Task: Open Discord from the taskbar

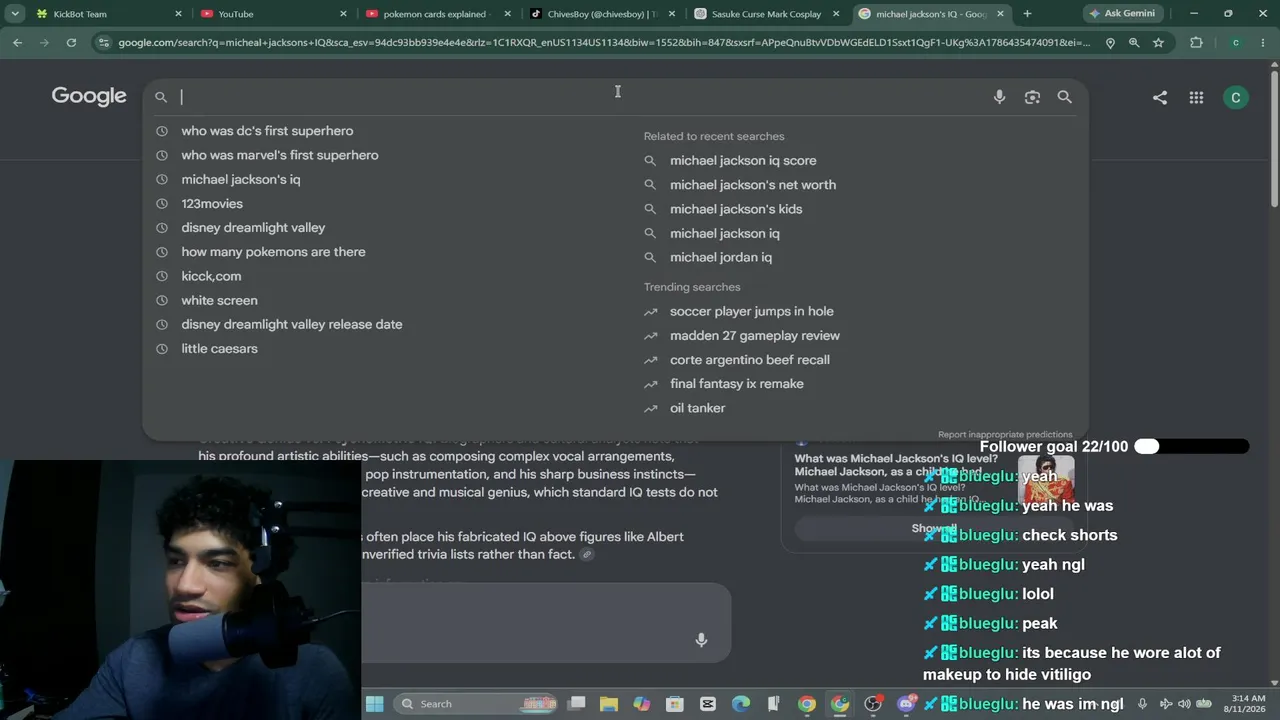Action: pyautogui.click(x=906, y=704)
